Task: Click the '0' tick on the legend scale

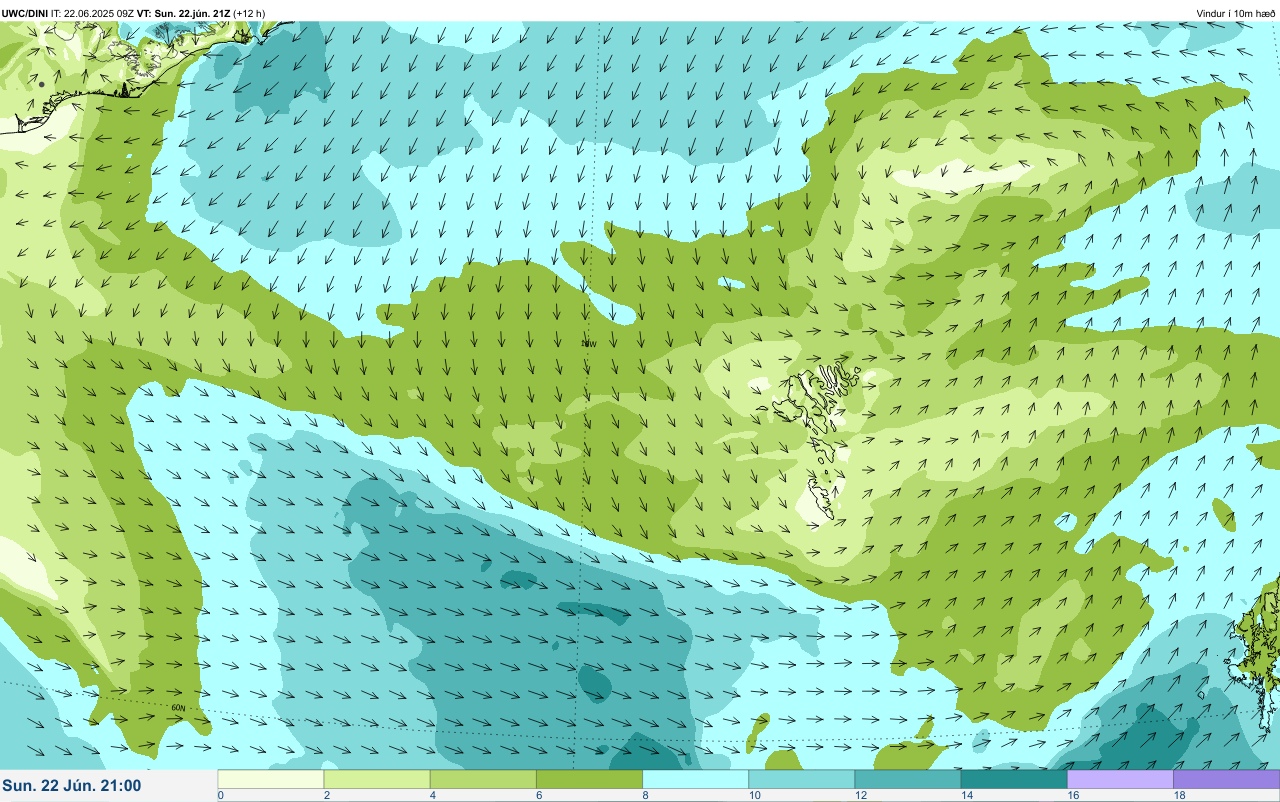Action: (220, 795)
